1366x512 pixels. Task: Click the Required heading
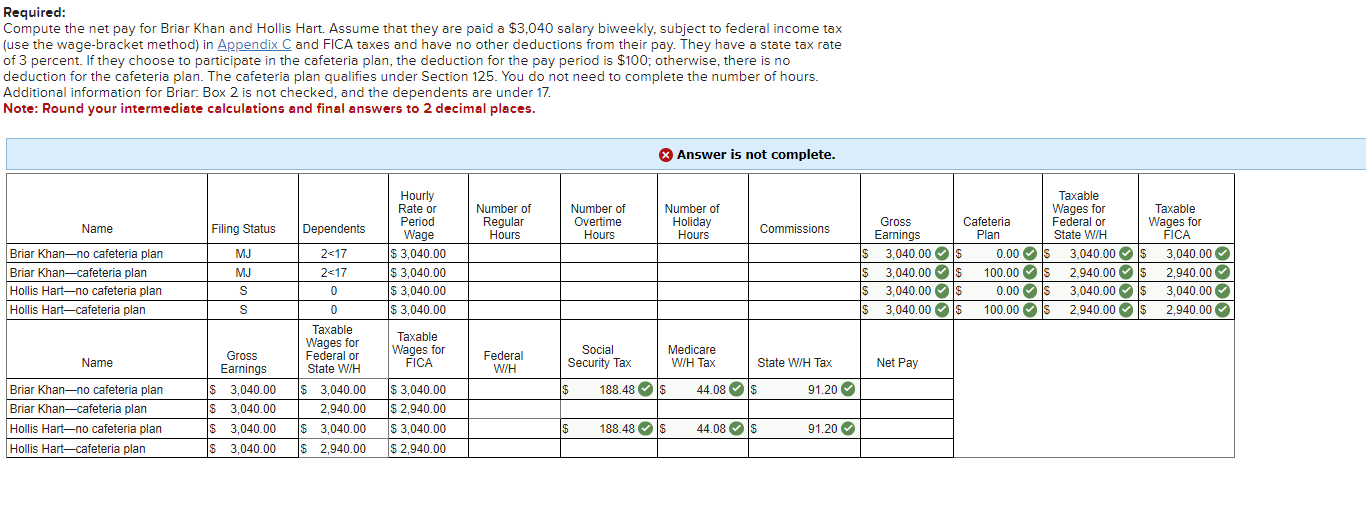click(36, 13)
